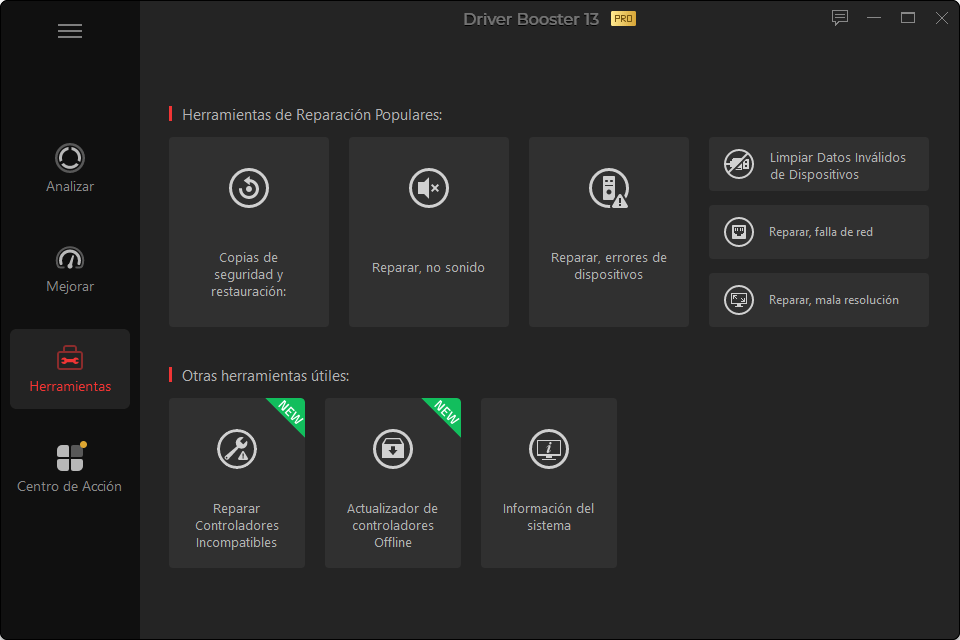Click the offline driver updater box icon
960x640 pixels.
393,449
